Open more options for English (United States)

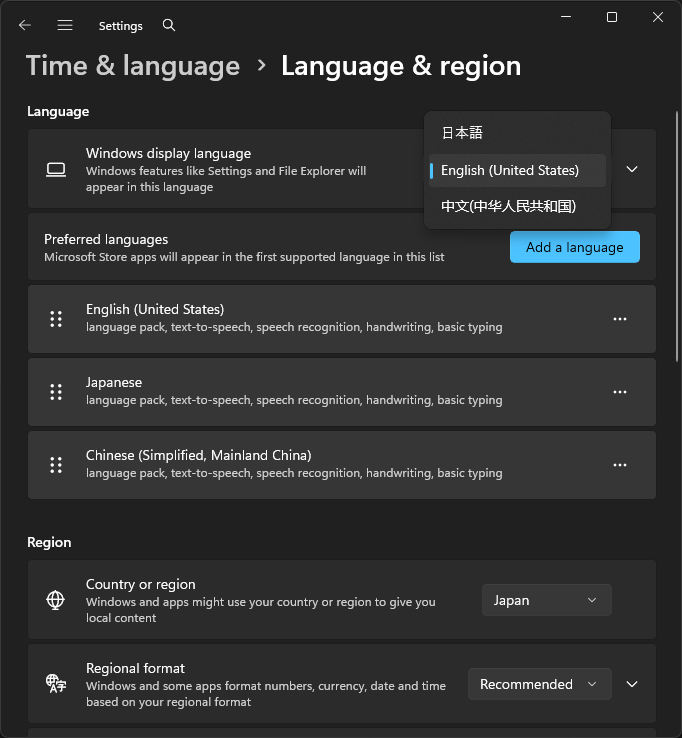click(620, 319)
